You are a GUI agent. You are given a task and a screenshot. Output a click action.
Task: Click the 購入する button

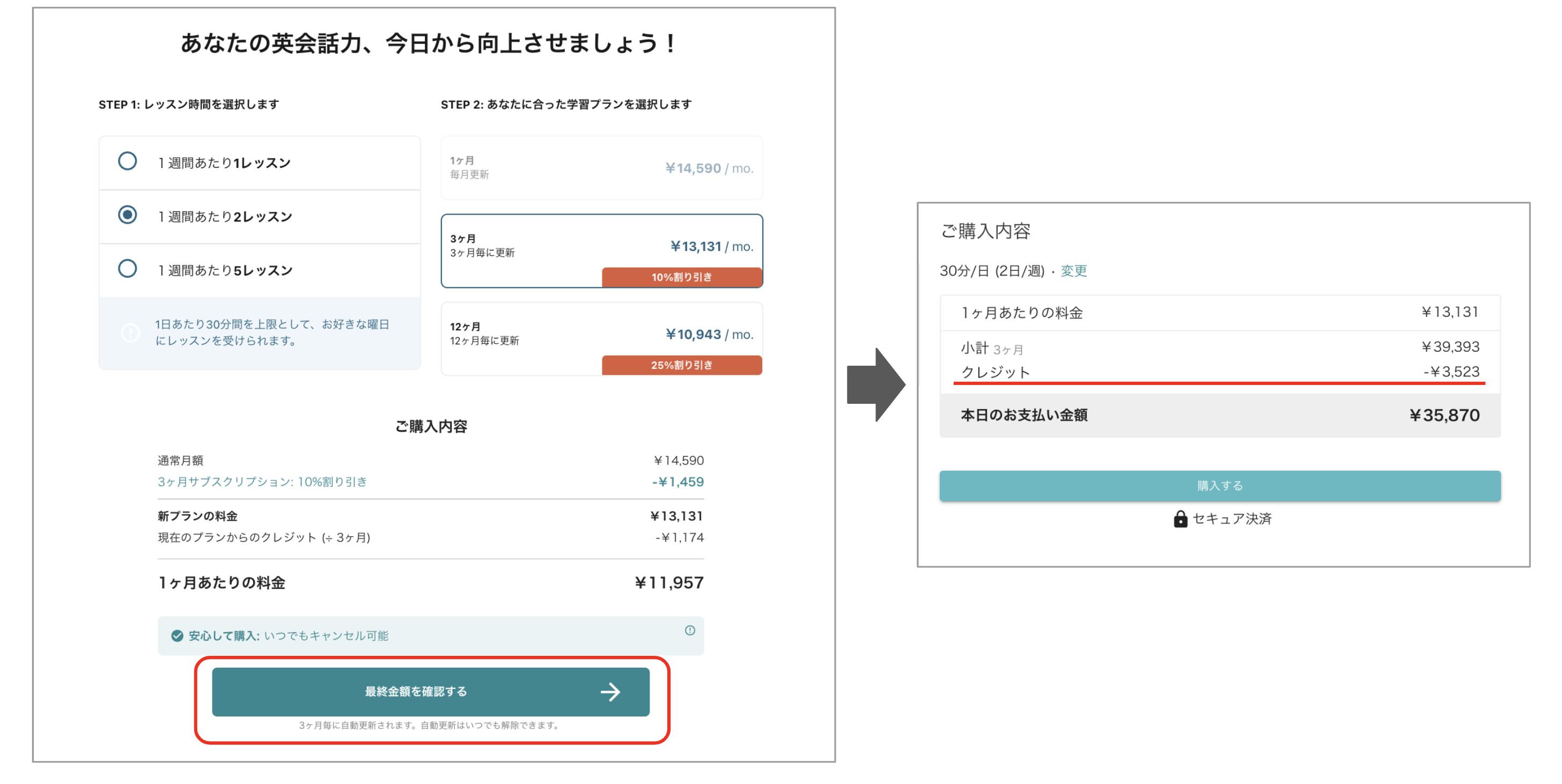click(1220, 486)
